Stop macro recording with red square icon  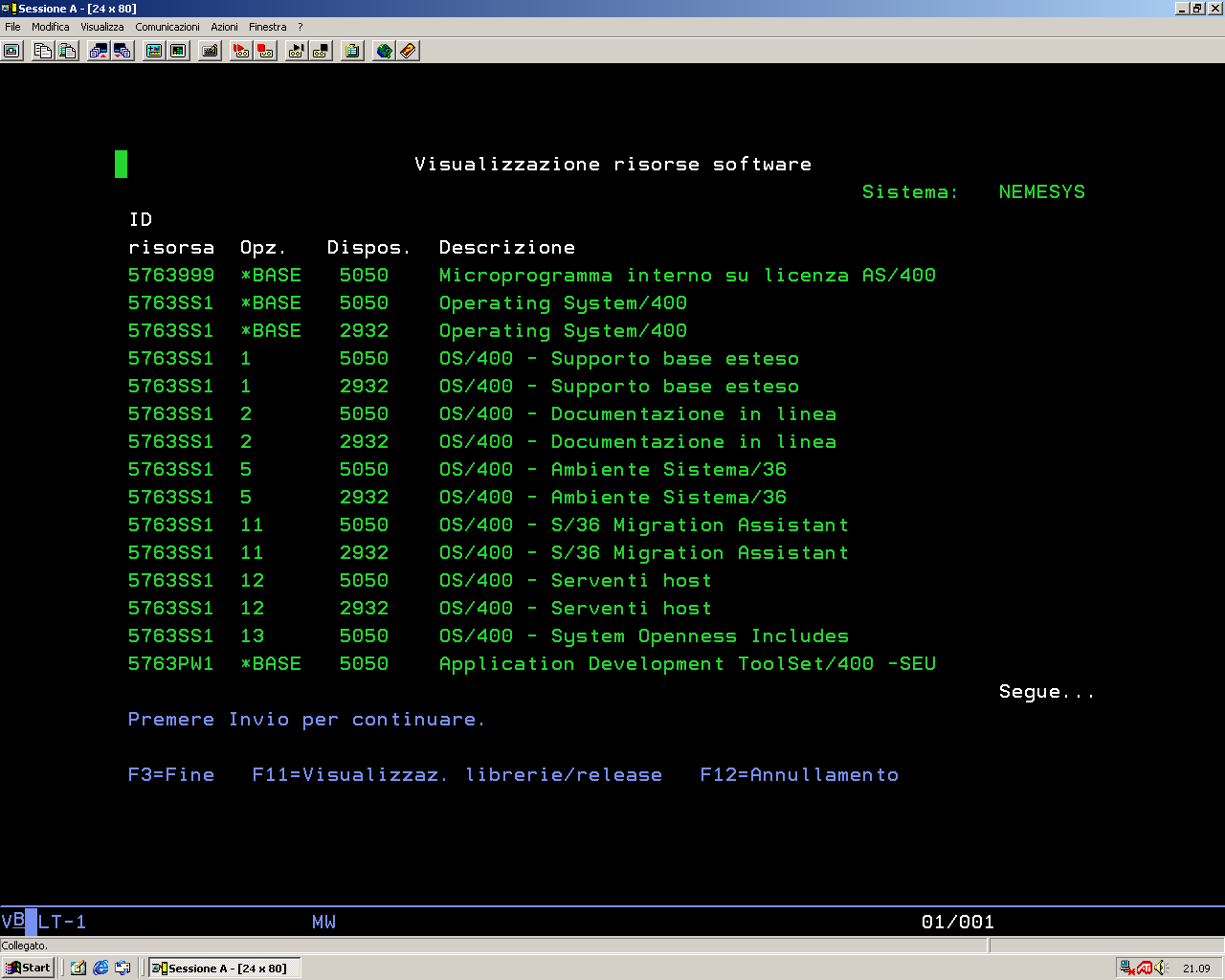click(x=266, y=51)
